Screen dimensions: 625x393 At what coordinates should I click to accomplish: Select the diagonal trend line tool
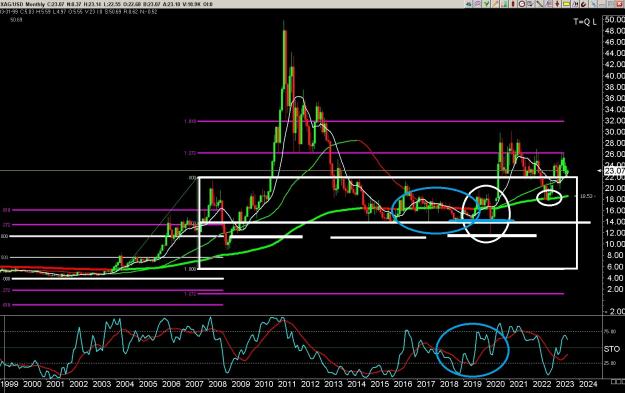tap(540, 4)
